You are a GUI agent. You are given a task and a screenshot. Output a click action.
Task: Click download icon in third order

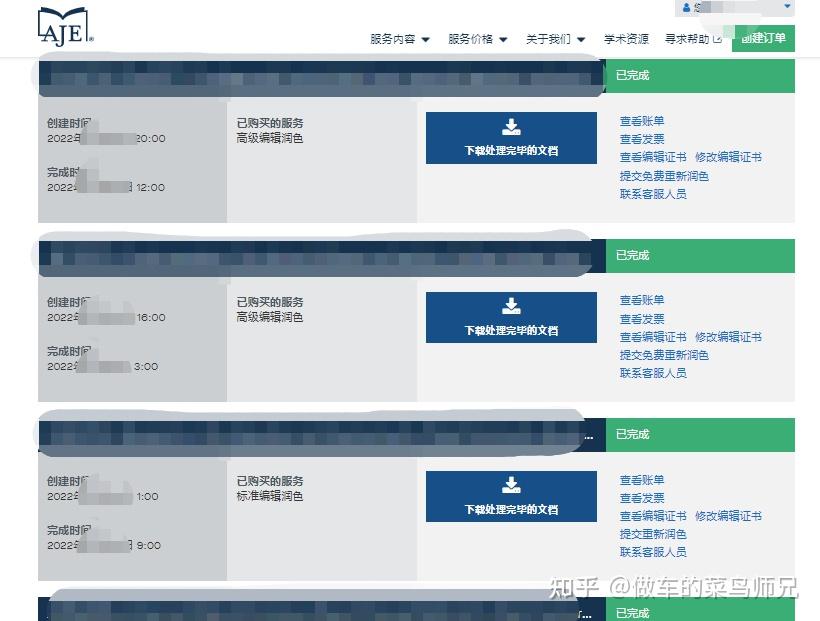click(x=511, y=485)
